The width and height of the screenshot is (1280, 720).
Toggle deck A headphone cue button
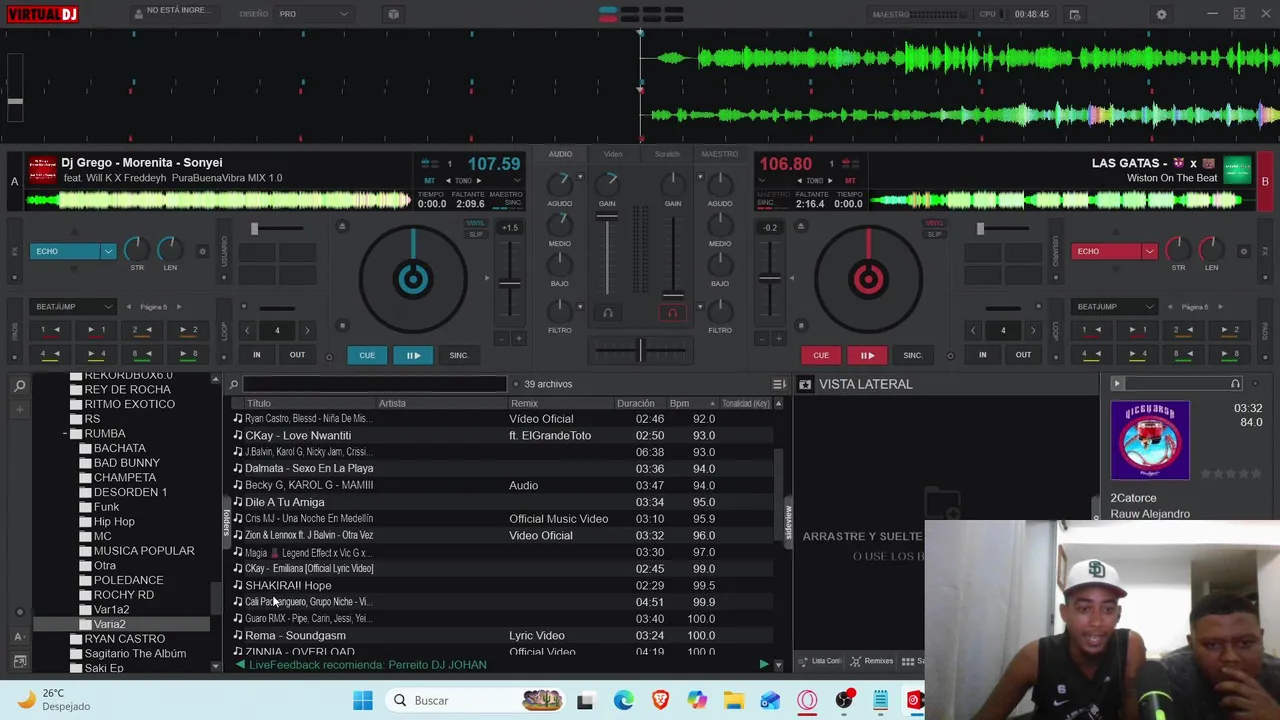point(607,313)
